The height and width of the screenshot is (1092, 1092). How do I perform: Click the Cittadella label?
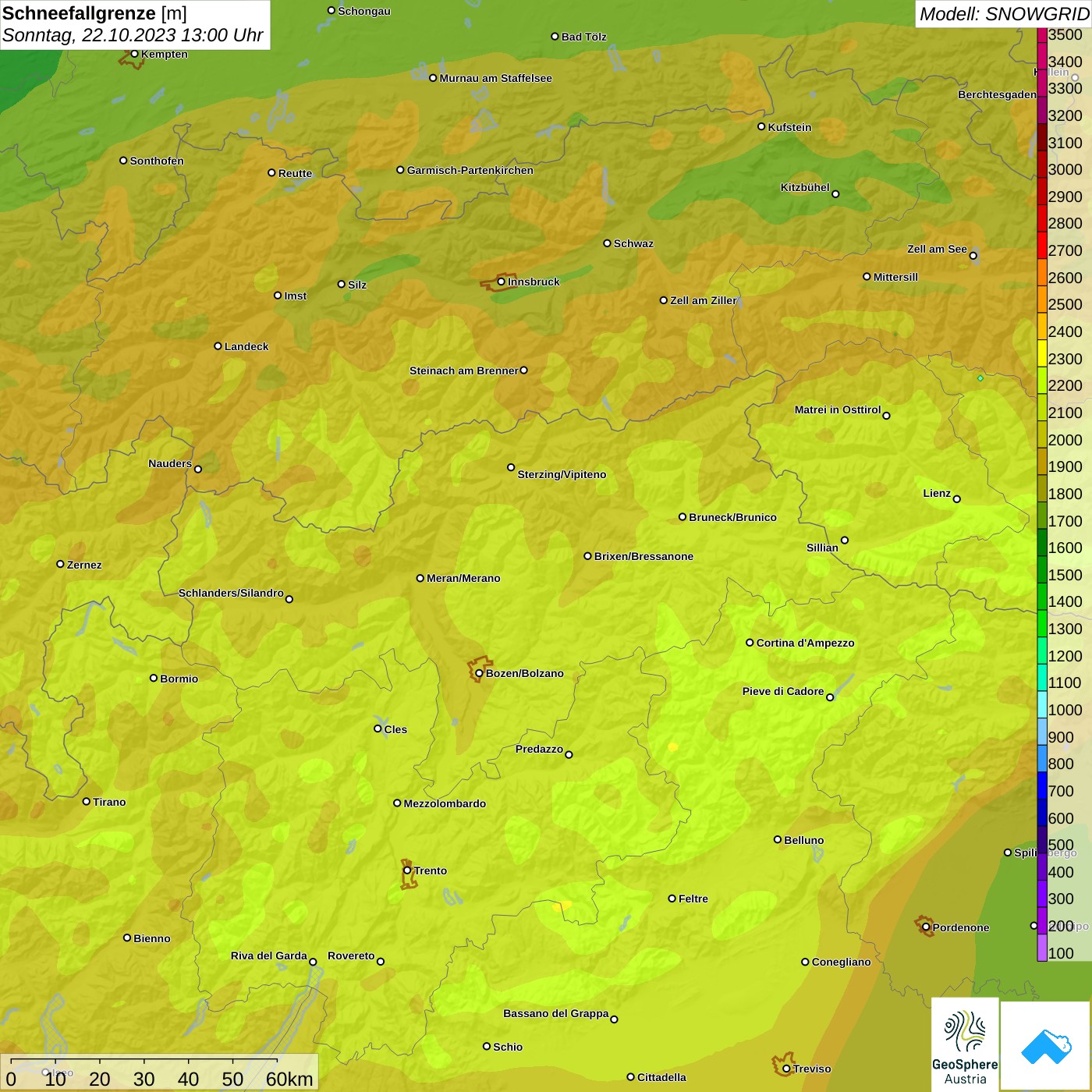pos(661,1077)
